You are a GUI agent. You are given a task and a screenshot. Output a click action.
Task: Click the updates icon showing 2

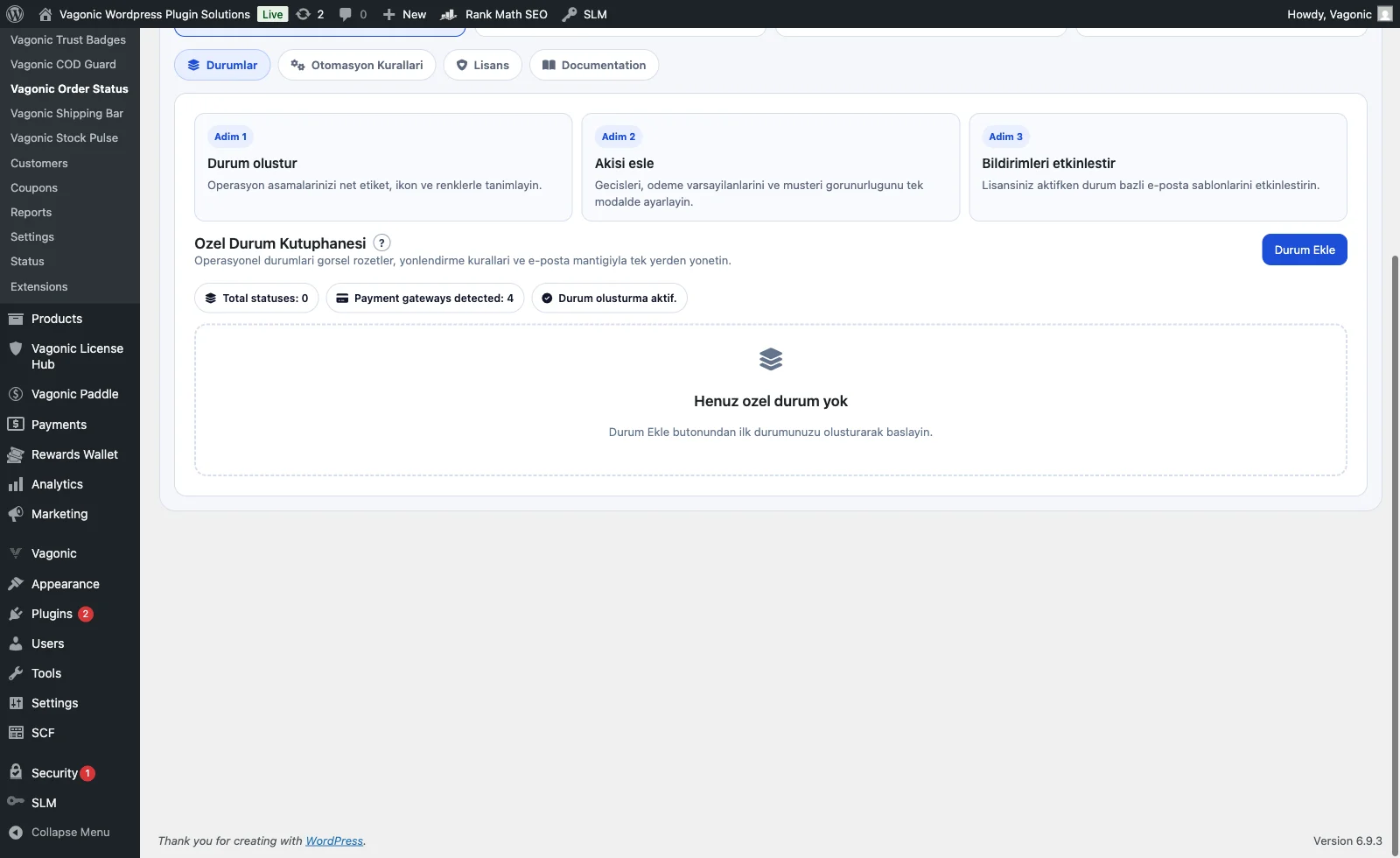tap(310, 14)
